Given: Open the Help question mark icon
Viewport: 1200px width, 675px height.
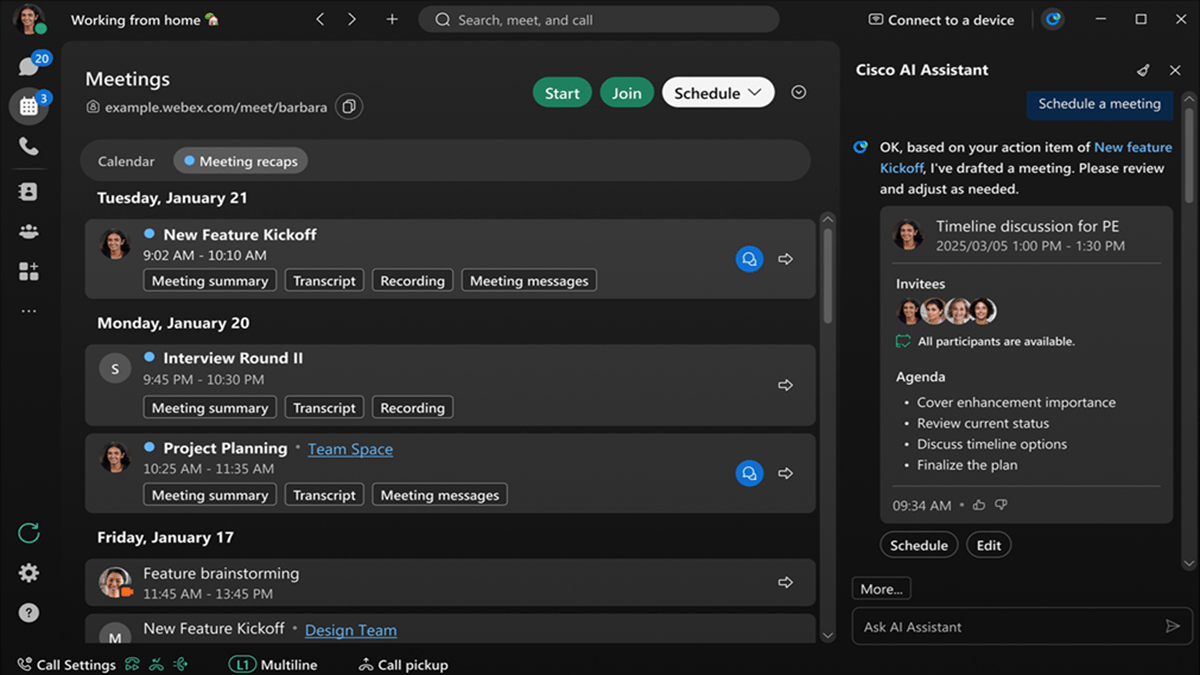Looking at the screenshot, I should pos(29,613).
